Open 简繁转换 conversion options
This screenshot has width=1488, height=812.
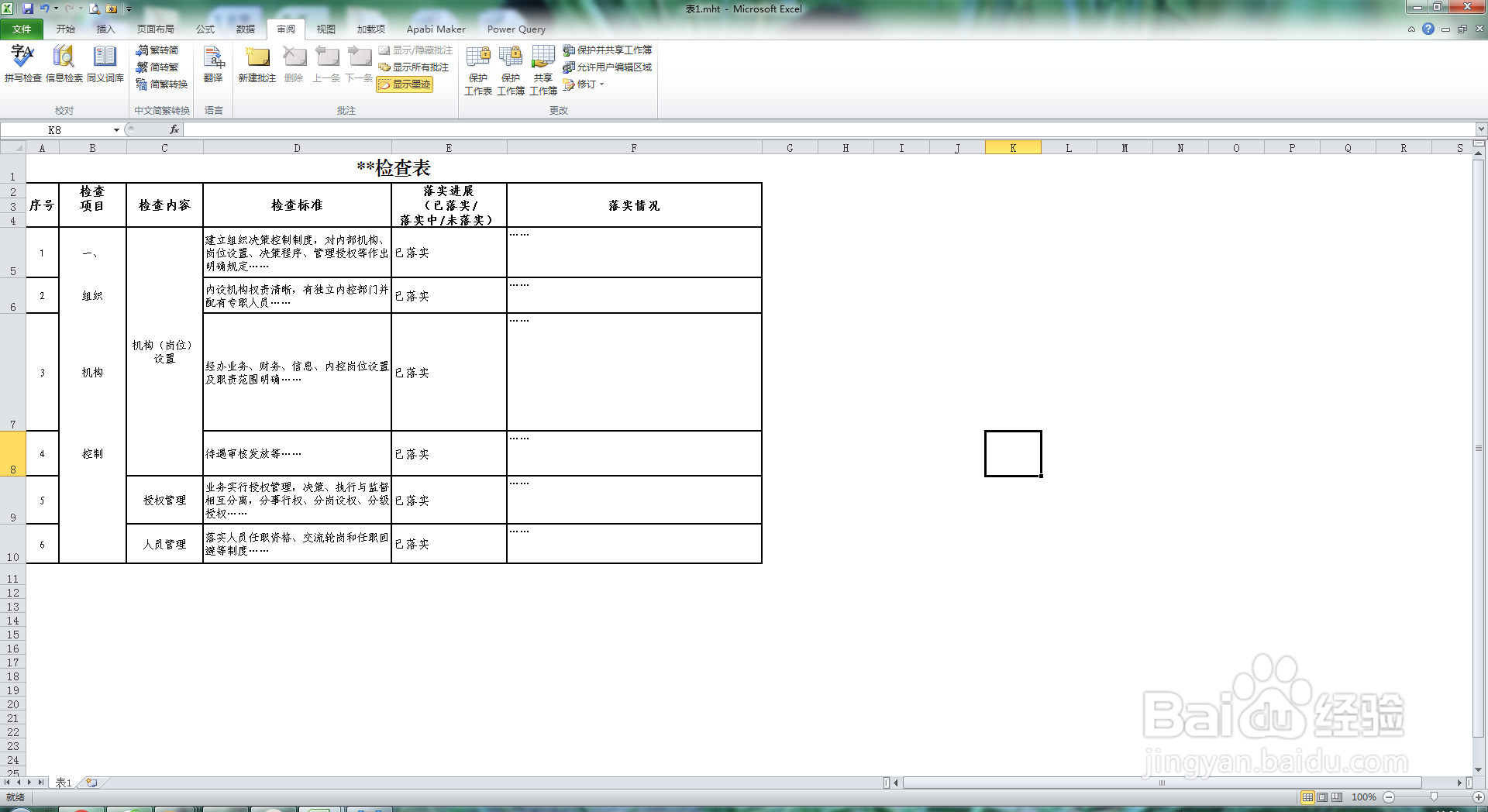(162, 84)
